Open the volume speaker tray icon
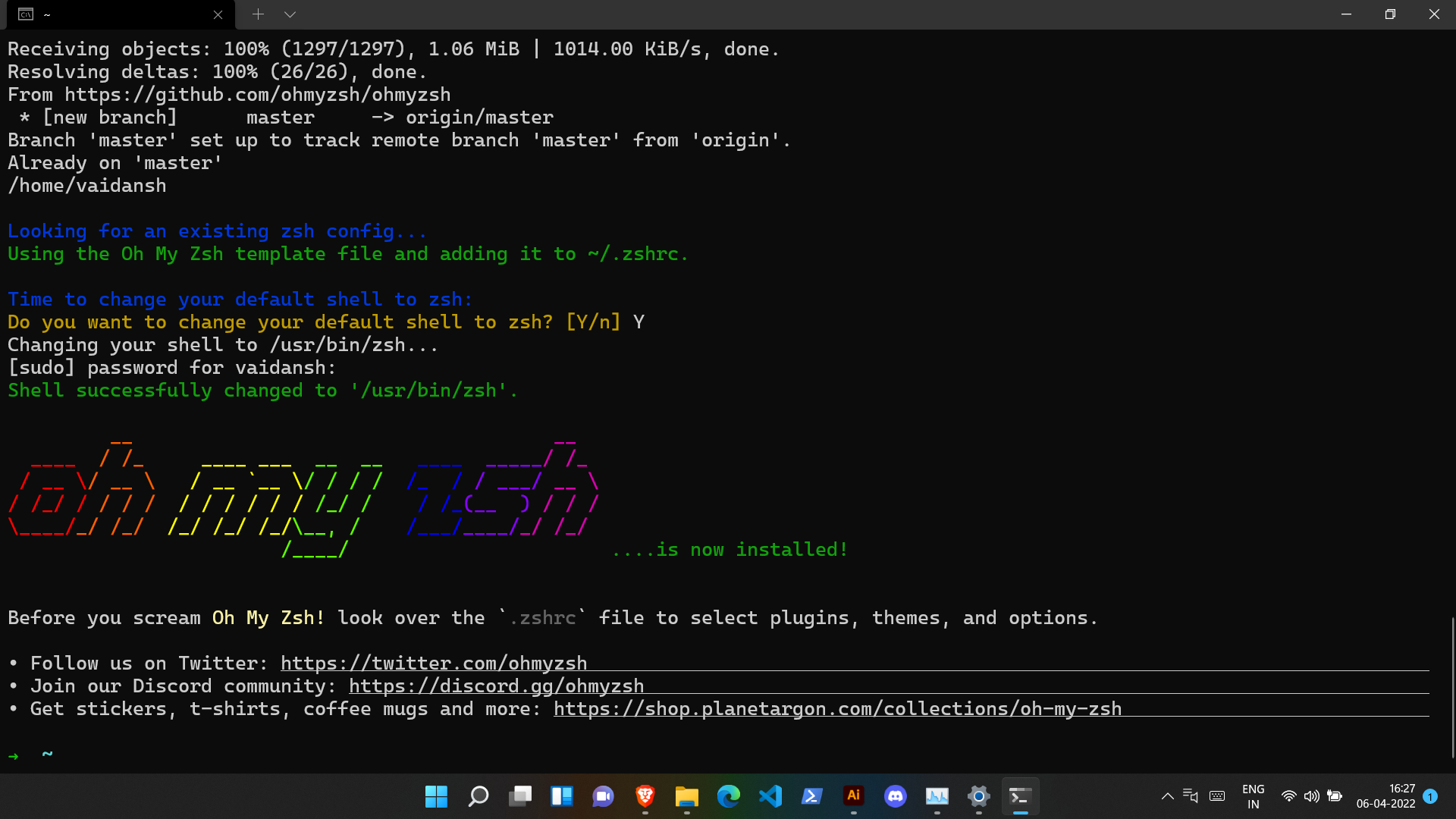The image size is (1456, 819). [1312, 796]
